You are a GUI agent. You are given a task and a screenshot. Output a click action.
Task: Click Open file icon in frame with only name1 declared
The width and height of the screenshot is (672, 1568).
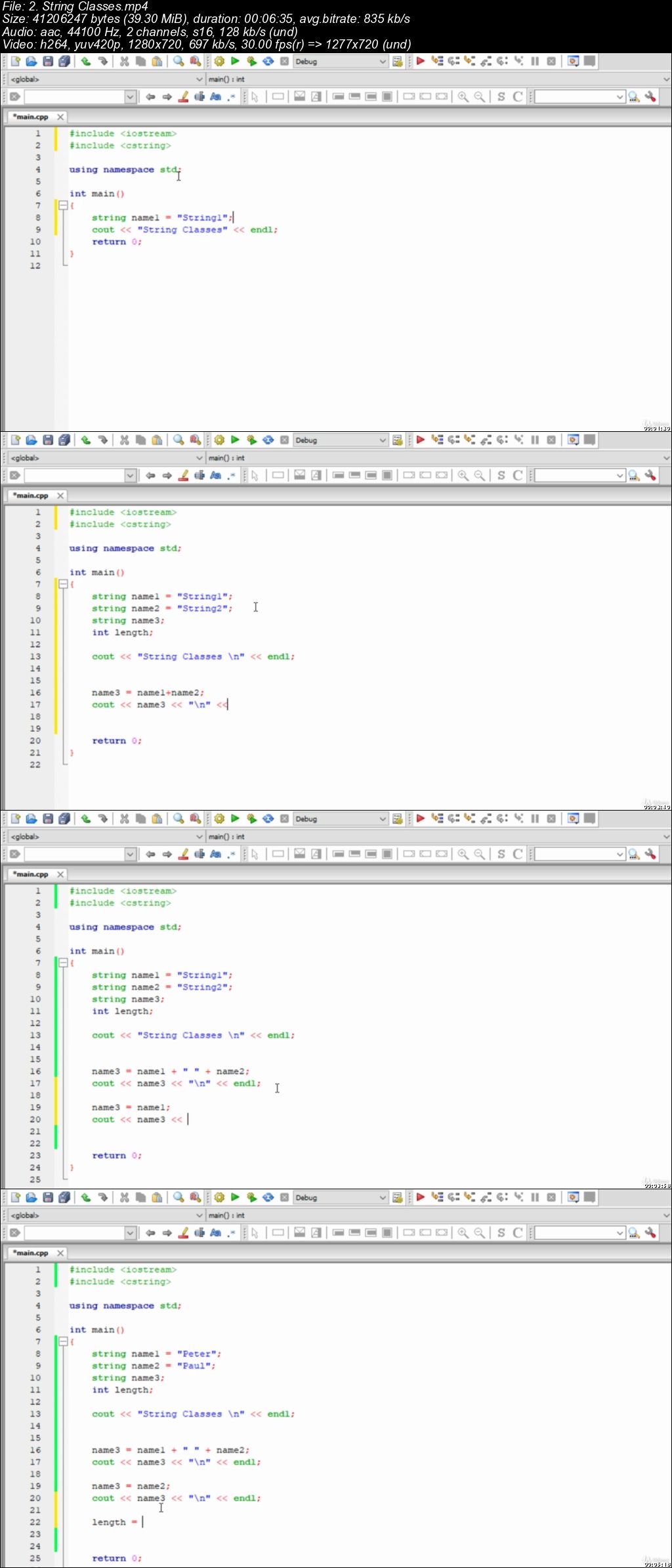coord(31,61)
